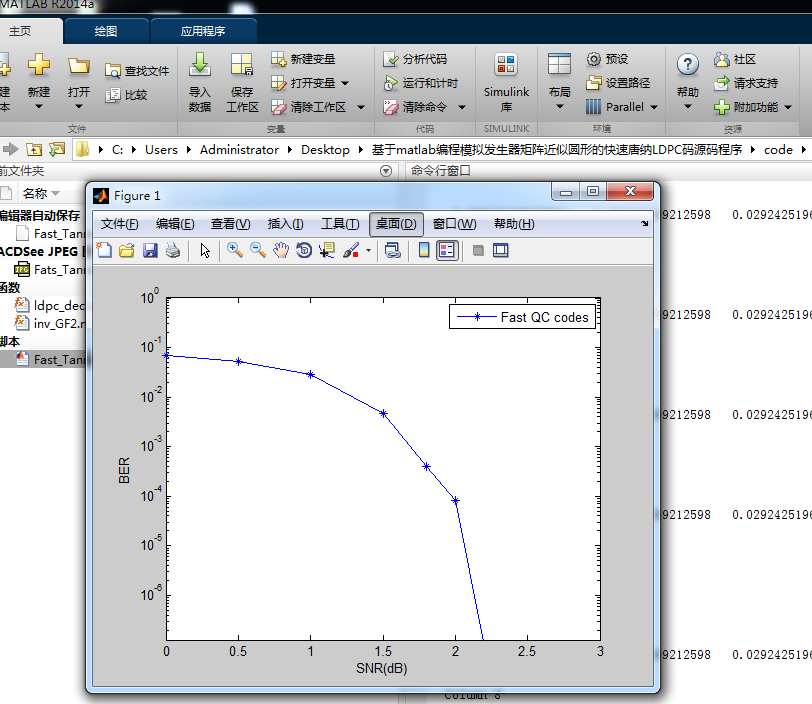Select the 主页 ribbon tab

pos(20,31)
